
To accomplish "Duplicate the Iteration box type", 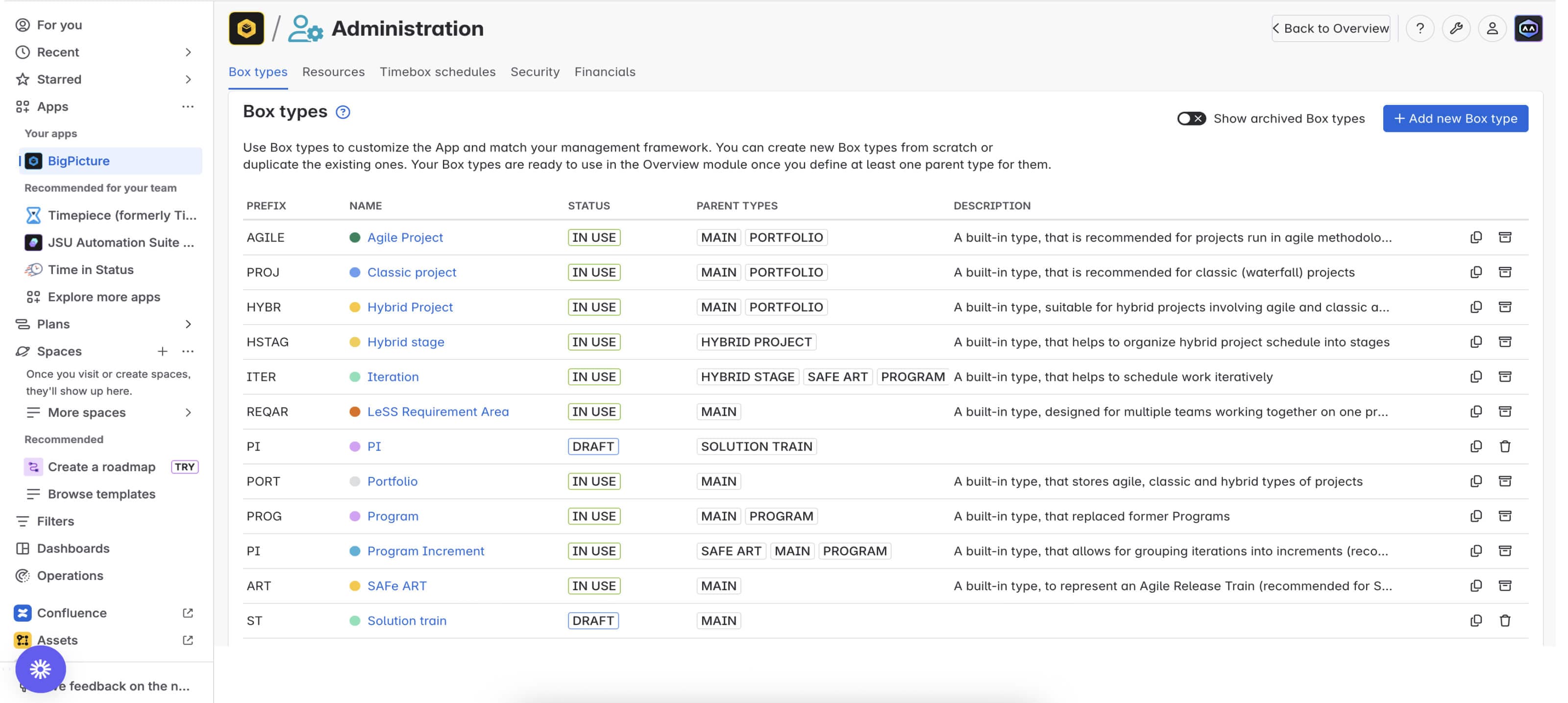I will click(x=1476, y=377).
